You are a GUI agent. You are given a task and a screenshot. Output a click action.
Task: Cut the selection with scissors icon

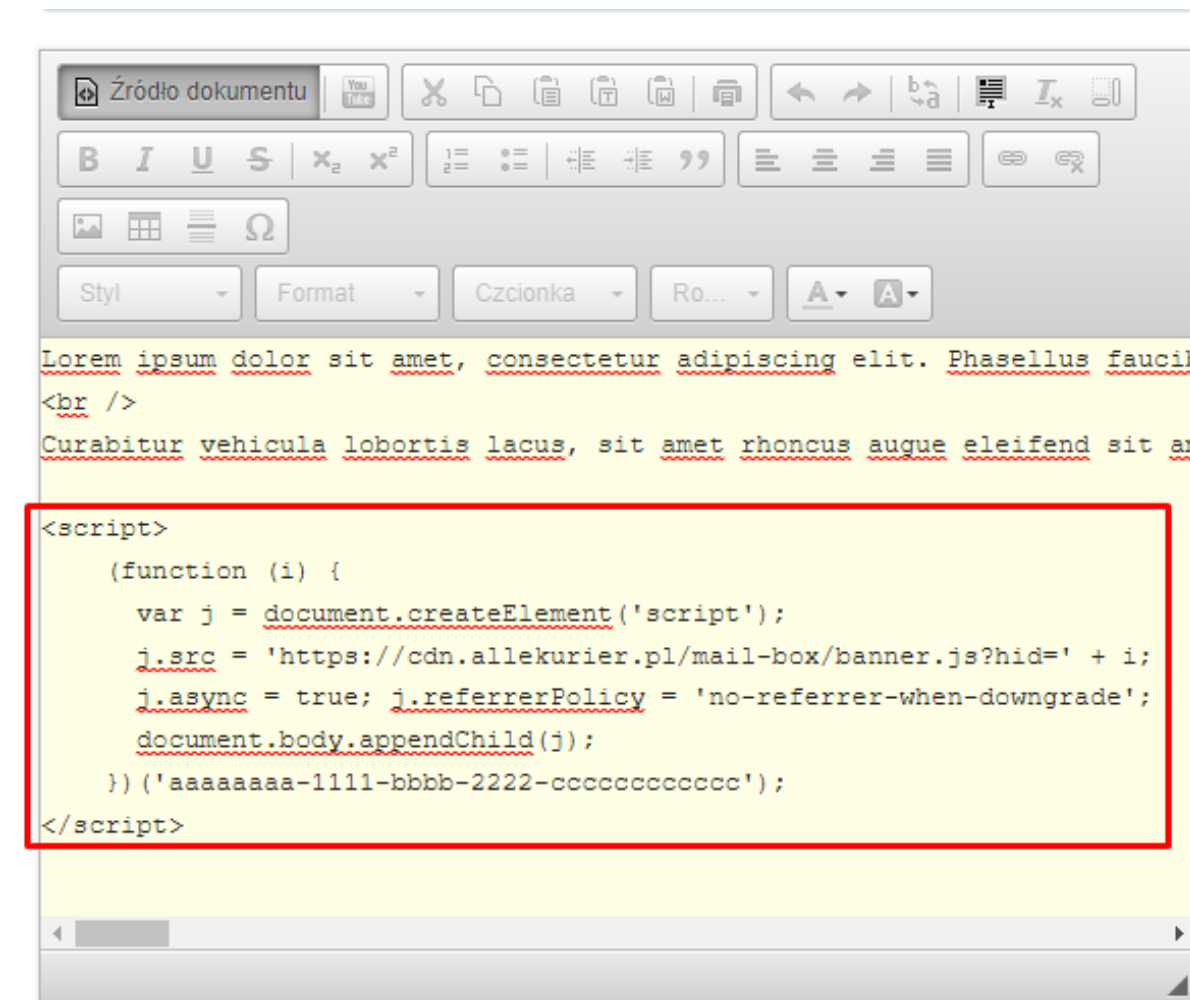point(433,93)
